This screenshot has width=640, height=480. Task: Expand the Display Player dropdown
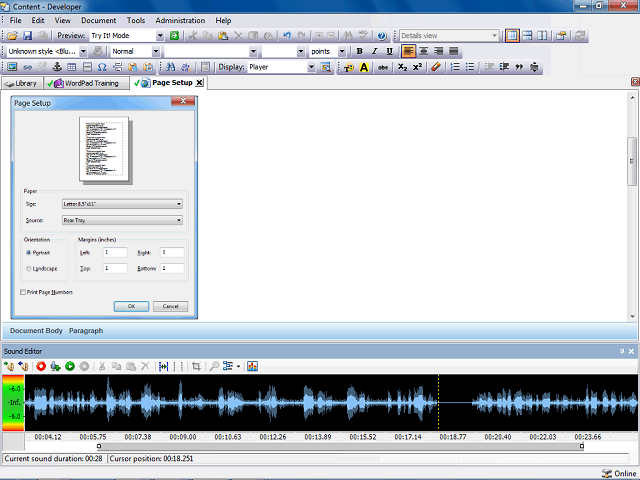click(x=311, y=67)
